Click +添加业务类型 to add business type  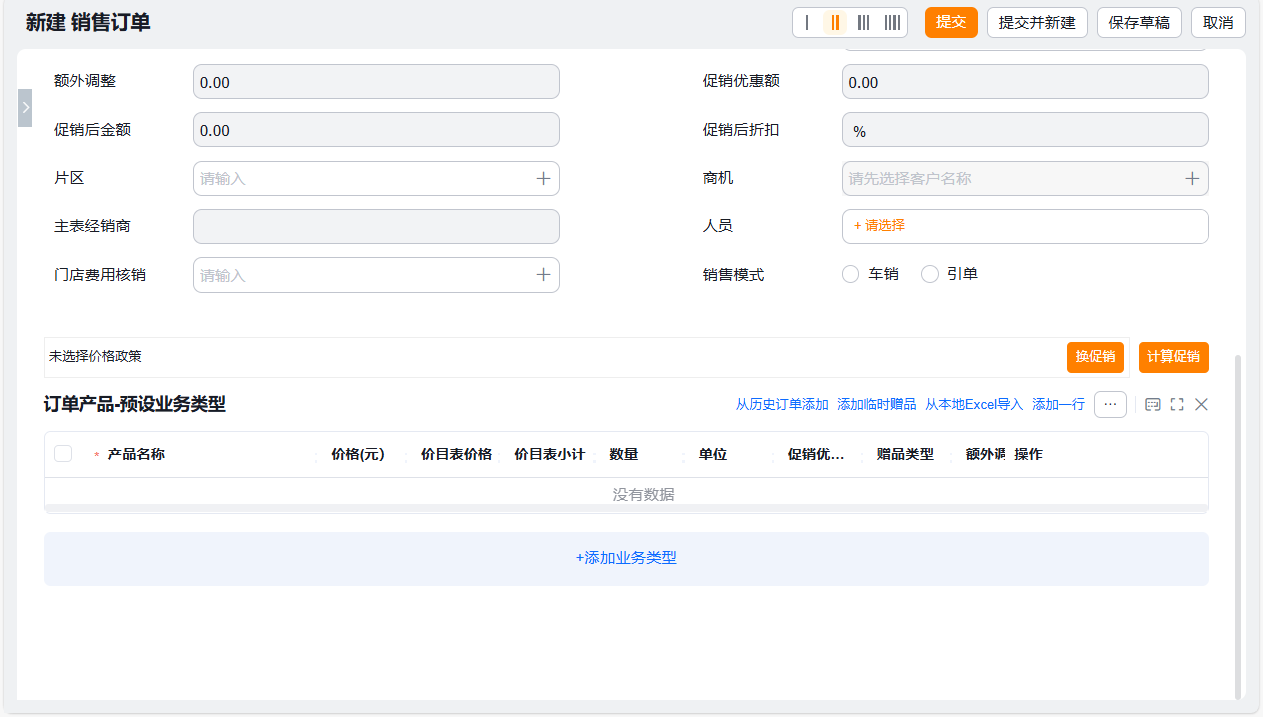coord(625,558)
